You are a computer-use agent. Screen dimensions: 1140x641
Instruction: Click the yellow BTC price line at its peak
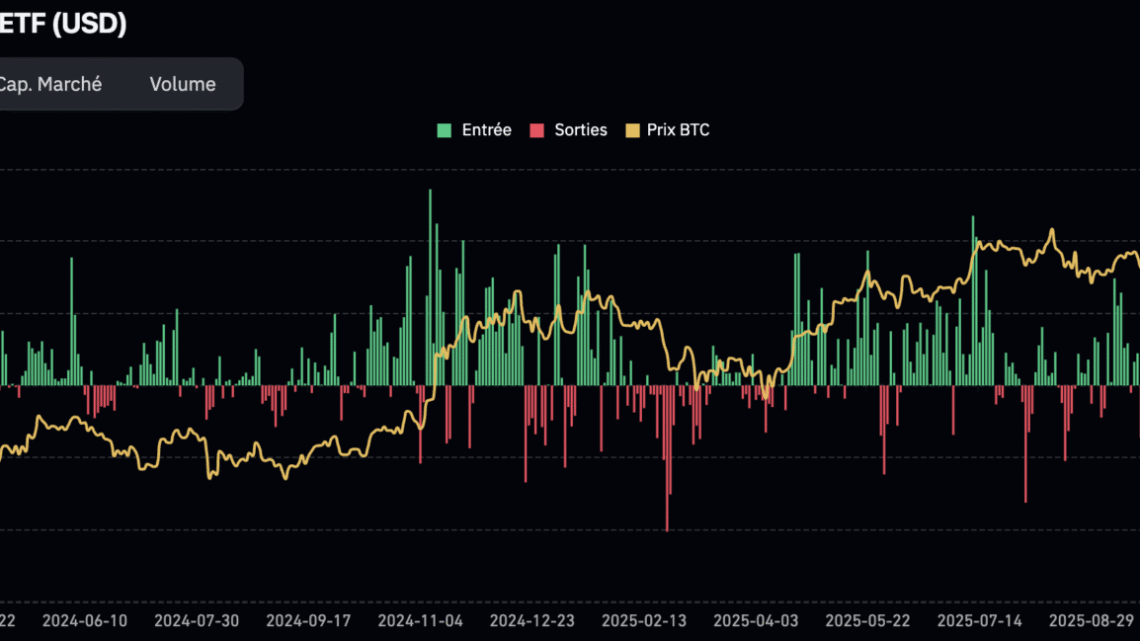click(x=1051, y=230)
